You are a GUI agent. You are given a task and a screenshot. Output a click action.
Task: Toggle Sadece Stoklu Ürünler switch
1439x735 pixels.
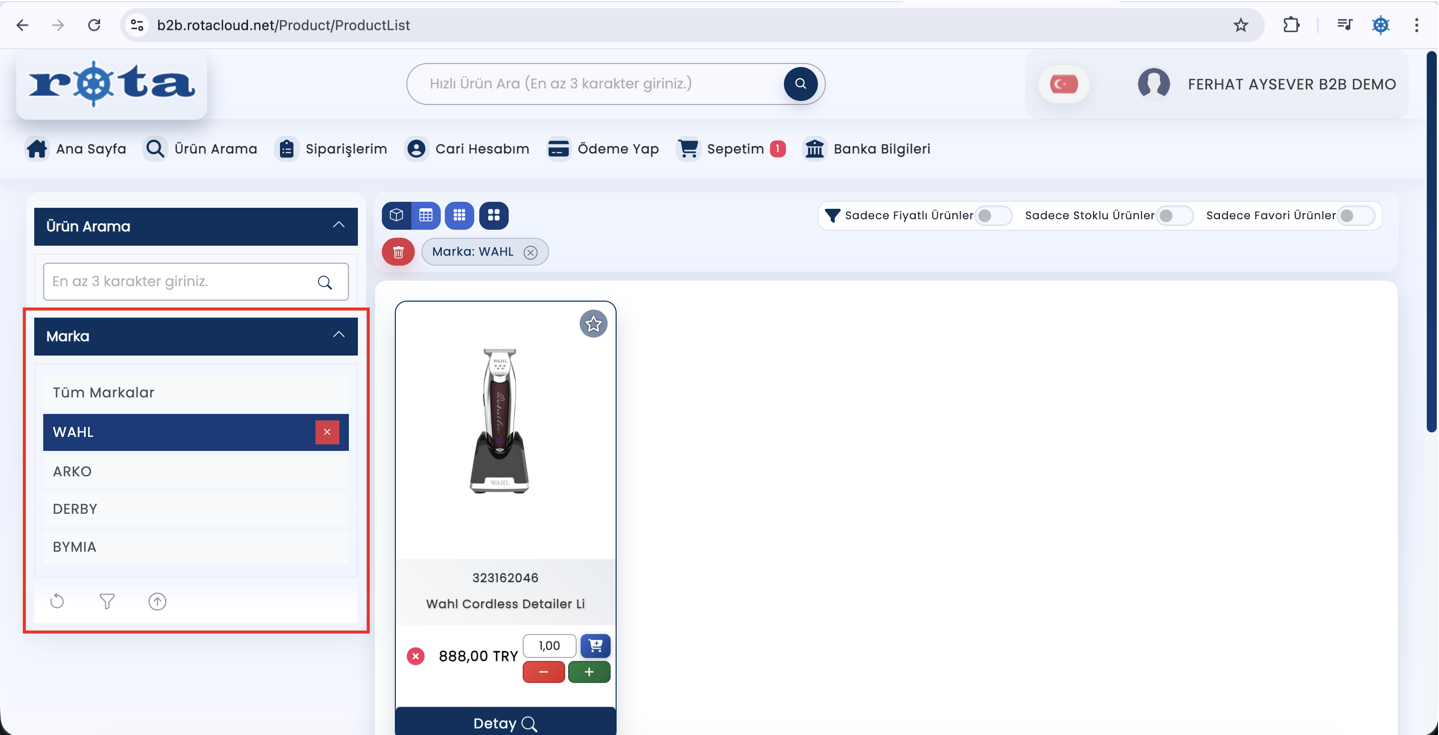pyautogui.click(x=1174, y=216)
